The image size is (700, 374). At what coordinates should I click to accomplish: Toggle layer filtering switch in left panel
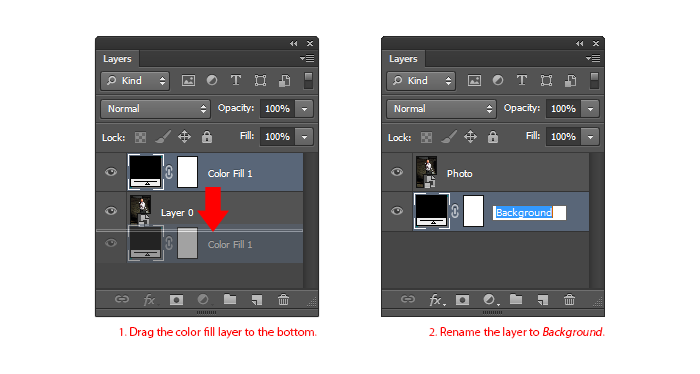tap(308, 80)
